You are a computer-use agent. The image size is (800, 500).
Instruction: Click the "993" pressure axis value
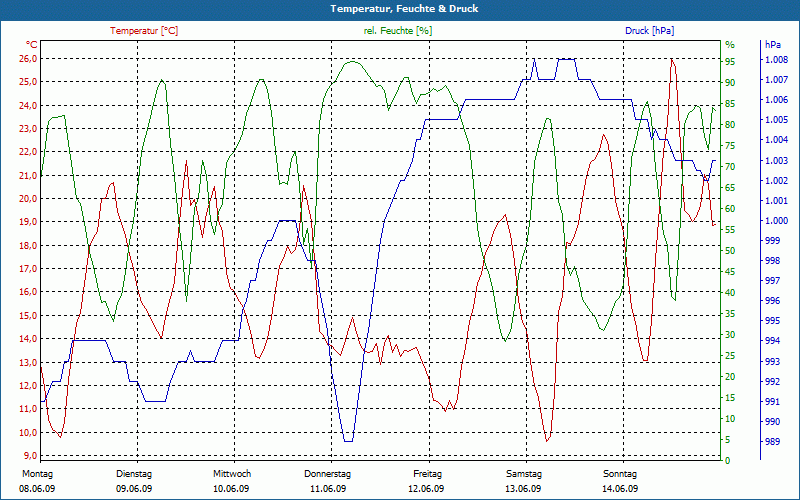coord(773,362)
